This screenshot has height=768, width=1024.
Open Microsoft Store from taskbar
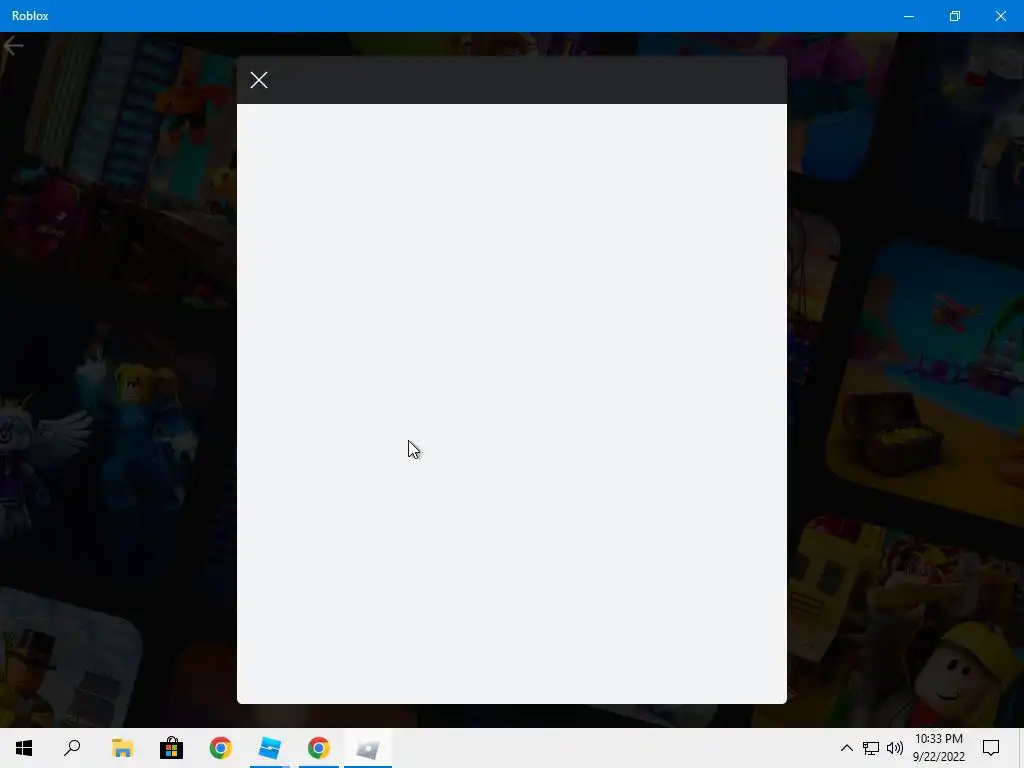[x=171, y=748]
